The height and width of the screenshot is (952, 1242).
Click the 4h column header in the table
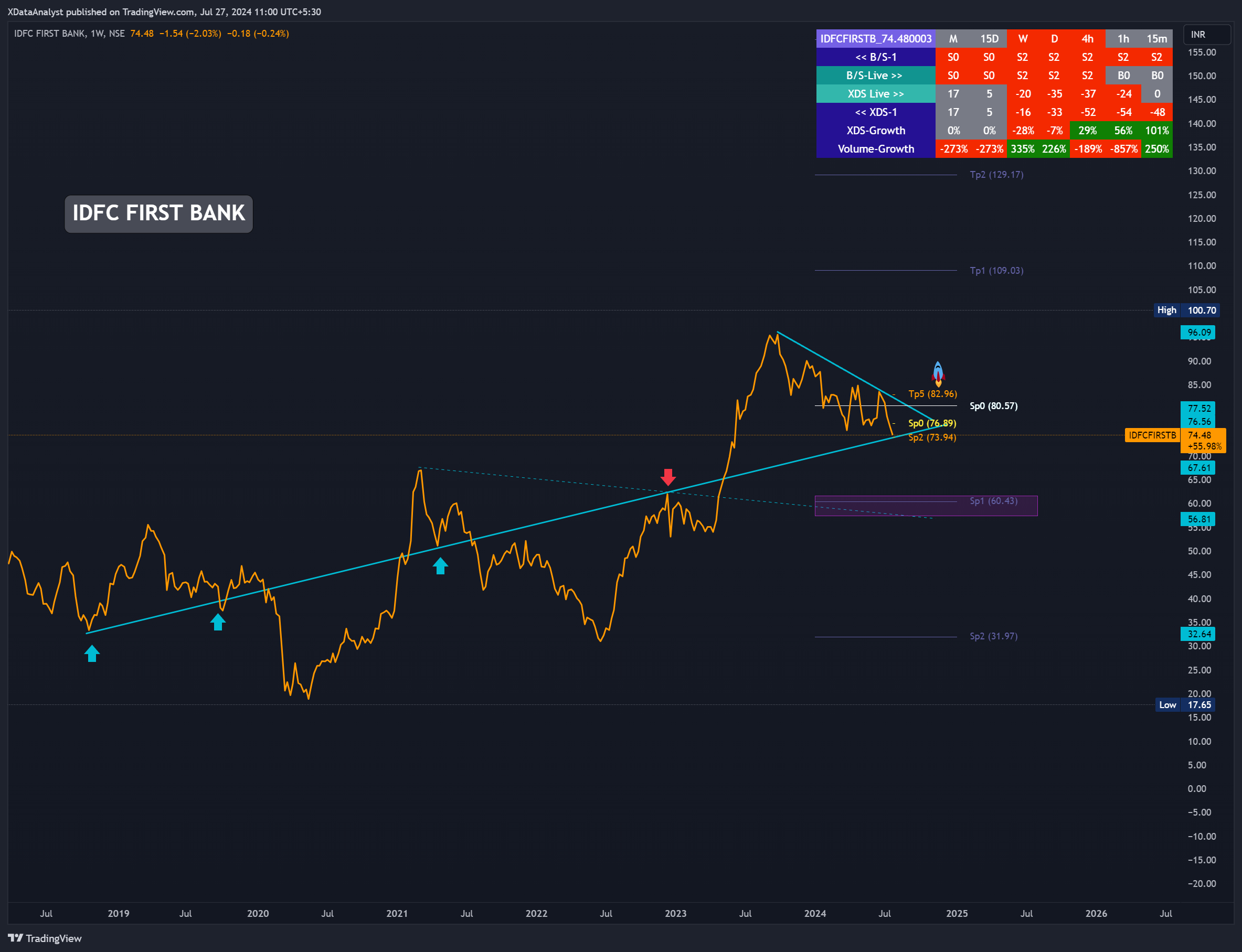(x=1087, y=38)
